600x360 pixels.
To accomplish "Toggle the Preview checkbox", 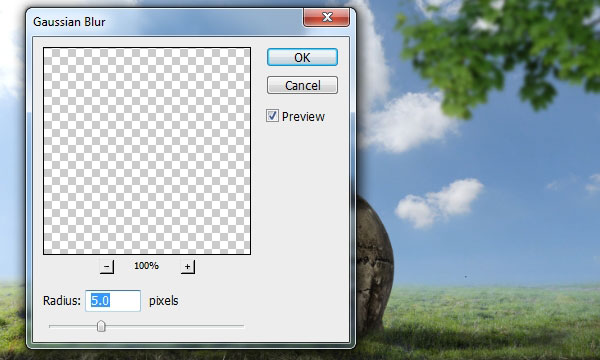I will tap(272, 116).
